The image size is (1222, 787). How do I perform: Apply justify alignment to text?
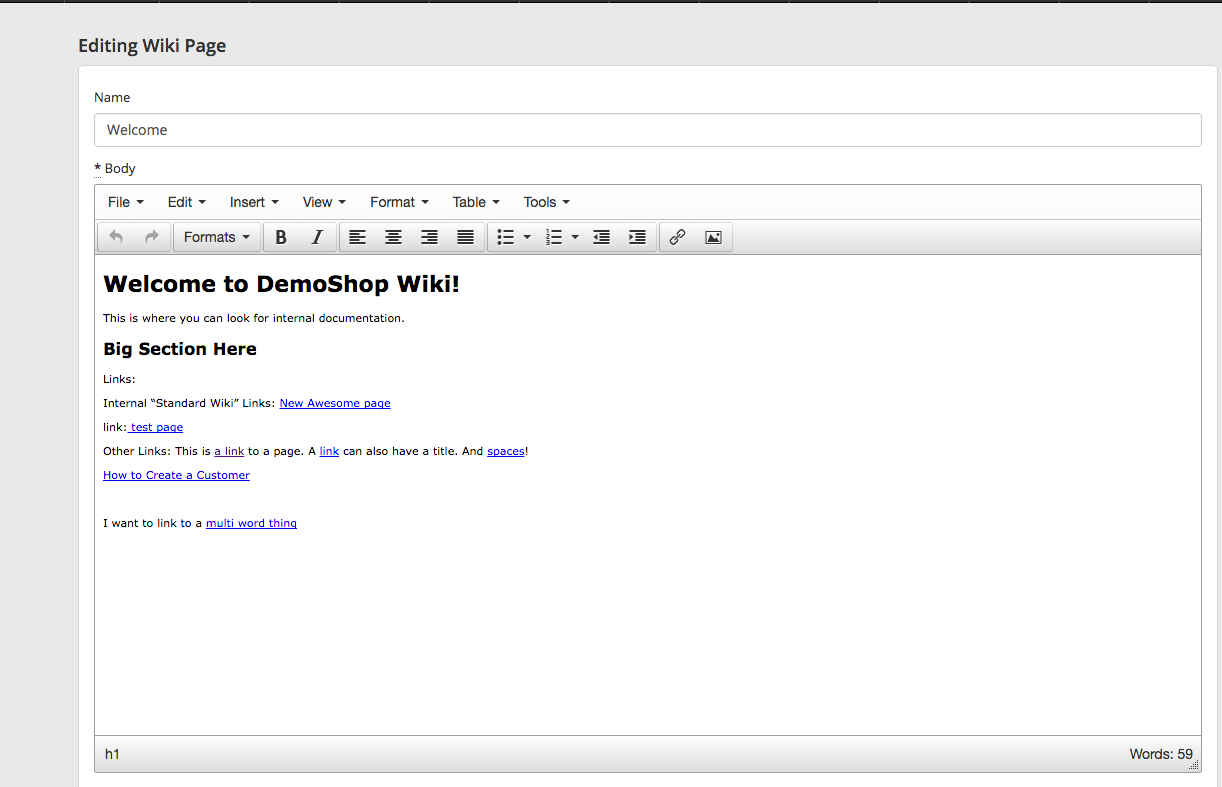coord(465,237)
